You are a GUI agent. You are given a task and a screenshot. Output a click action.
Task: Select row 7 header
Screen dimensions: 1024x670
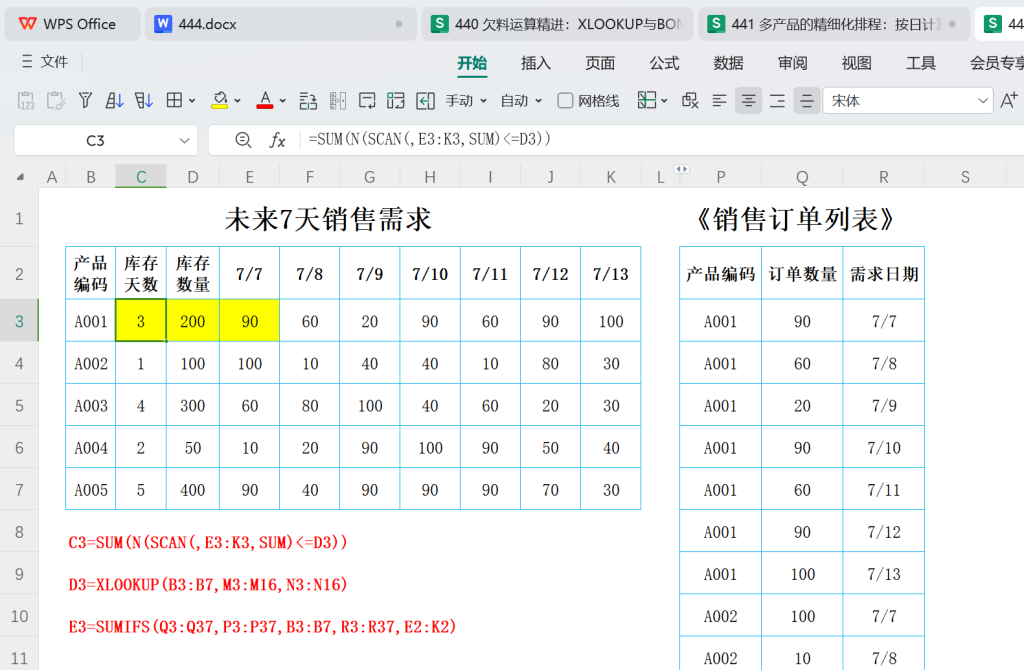(19, 490)
